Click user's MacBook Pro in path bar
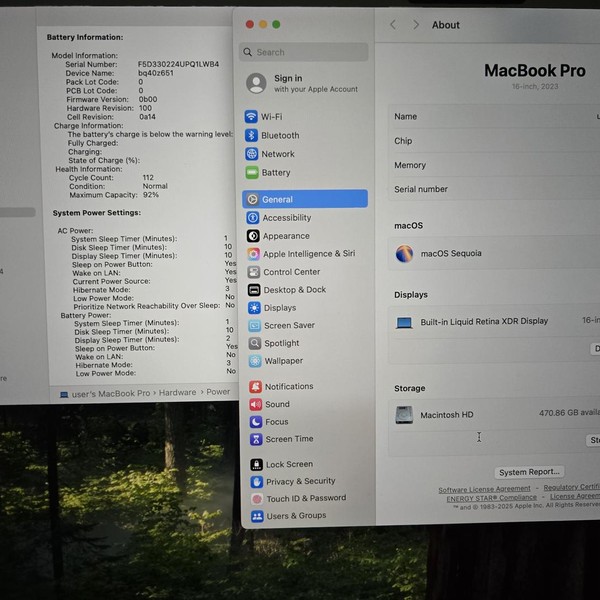 coord(111,393)
